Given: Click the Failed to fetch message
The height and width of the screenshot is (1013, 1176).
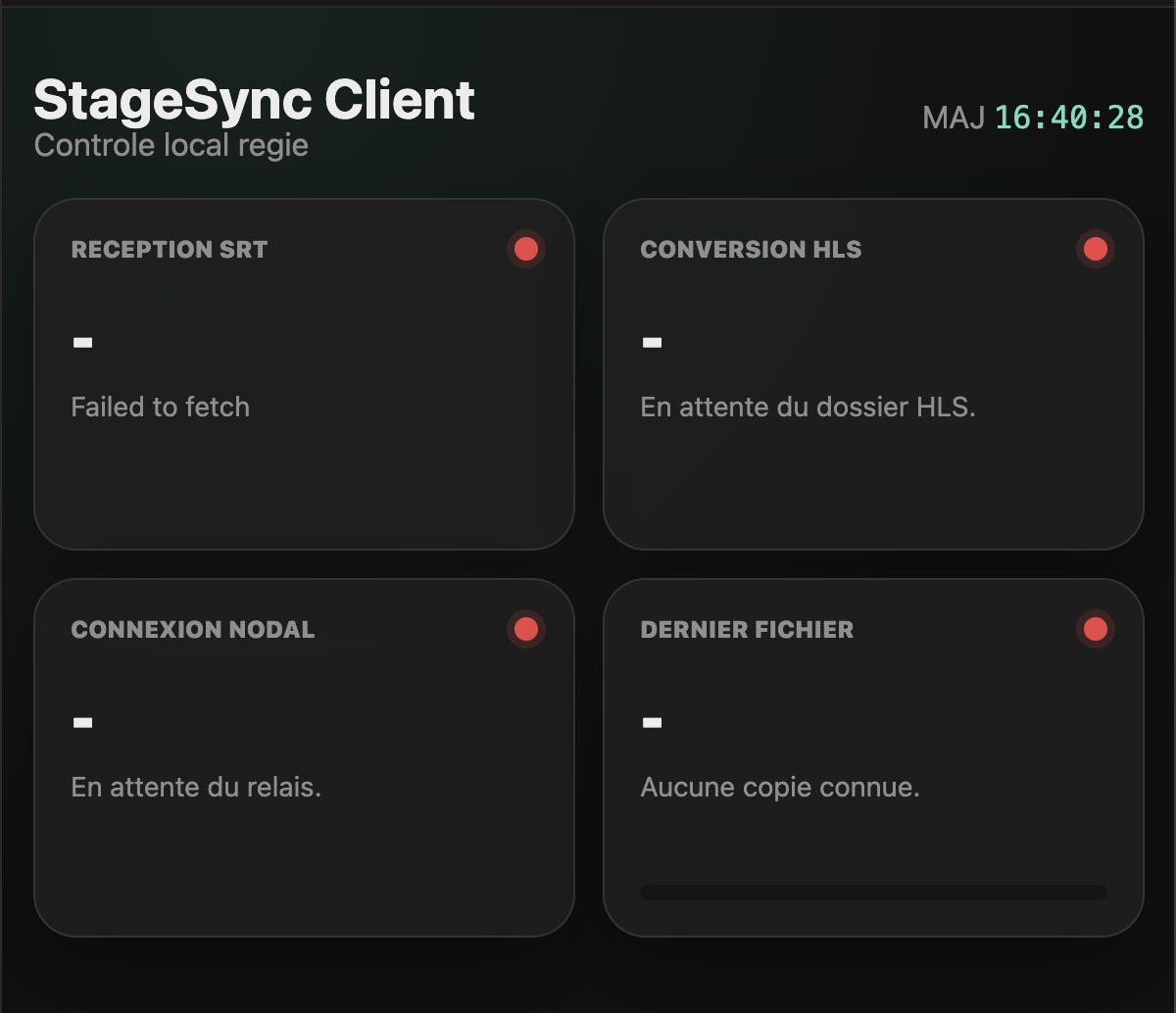Looking at the screenshot, I should (161, 407).
